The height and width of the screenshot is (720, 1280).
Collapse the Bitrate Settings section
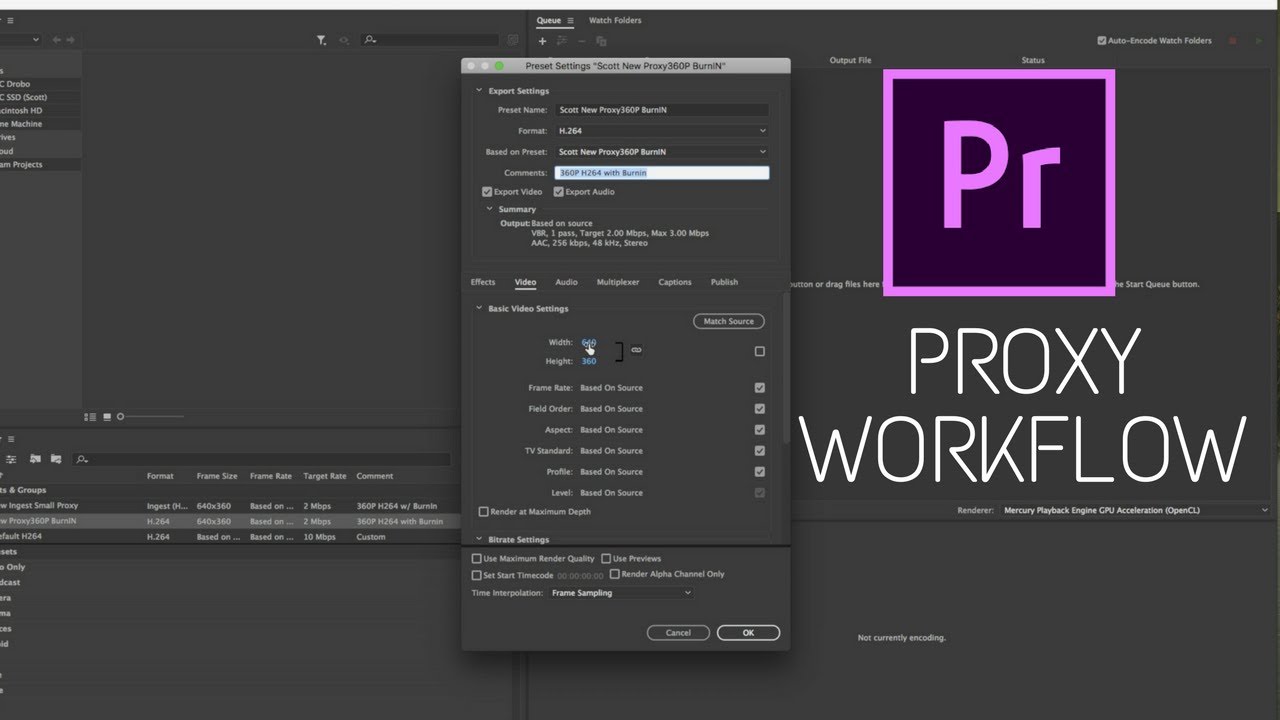click(x=479, y=540)
